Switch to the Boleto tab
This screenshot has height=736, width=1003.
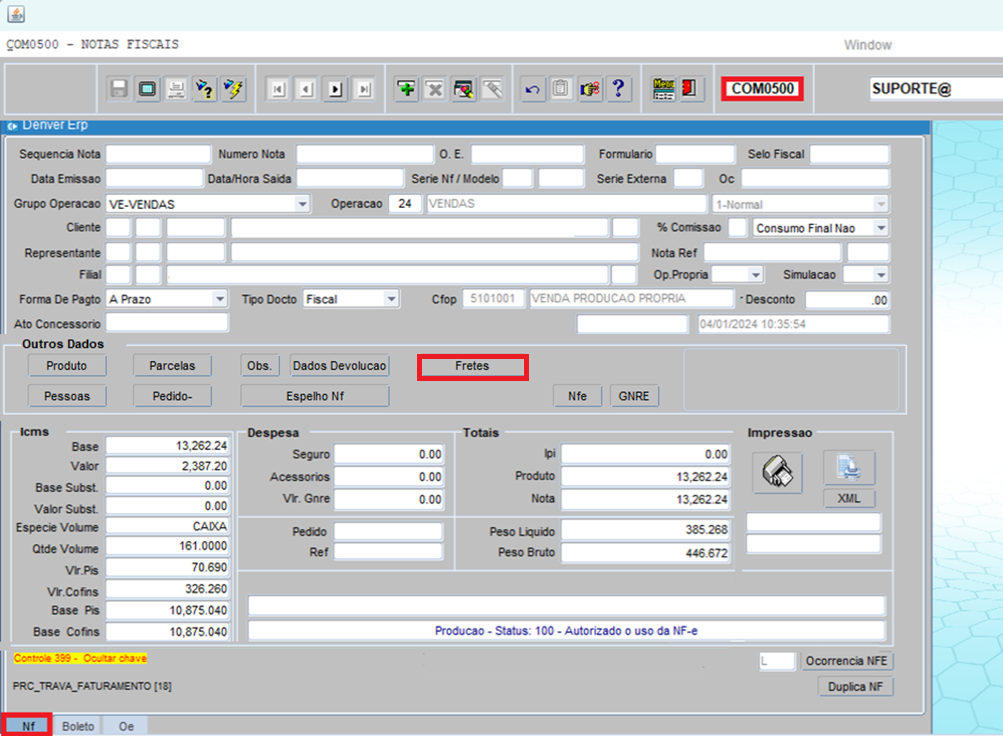[77, 726]
